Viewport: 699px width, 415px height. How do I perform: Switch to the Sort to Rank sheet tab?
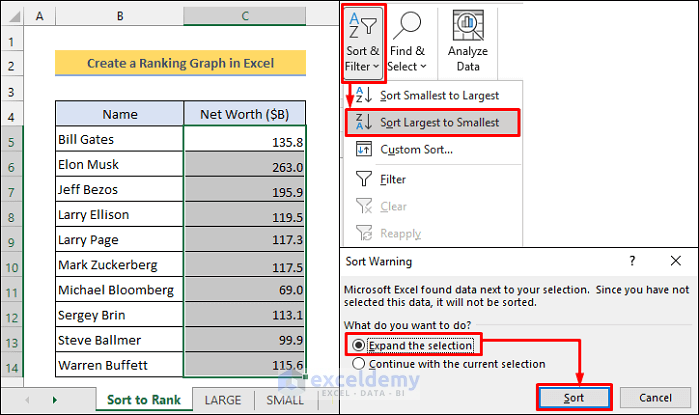click(144, 400)
